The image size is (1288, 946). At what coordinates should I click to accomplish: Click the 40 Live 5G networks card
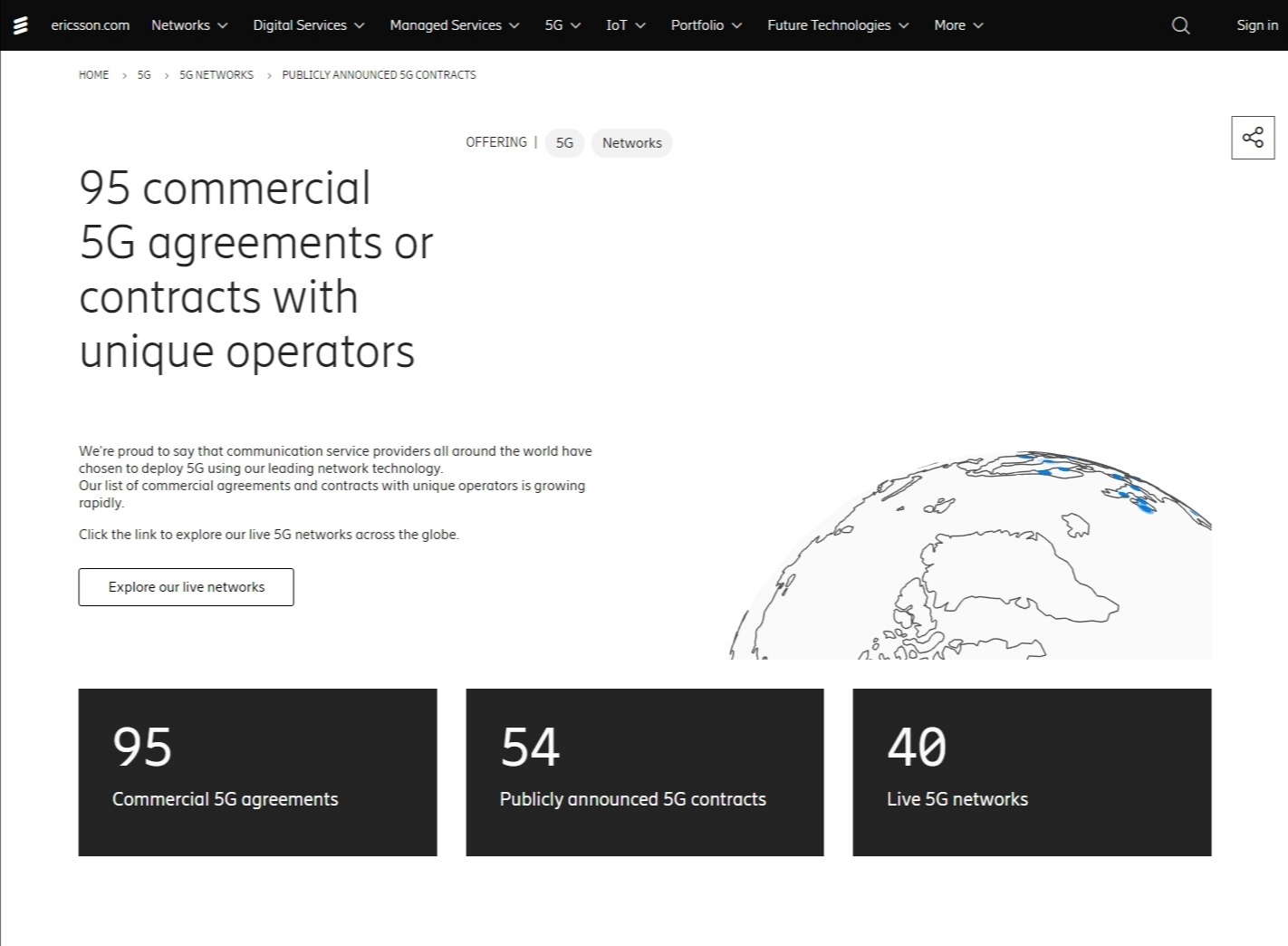click(1032, 772)
